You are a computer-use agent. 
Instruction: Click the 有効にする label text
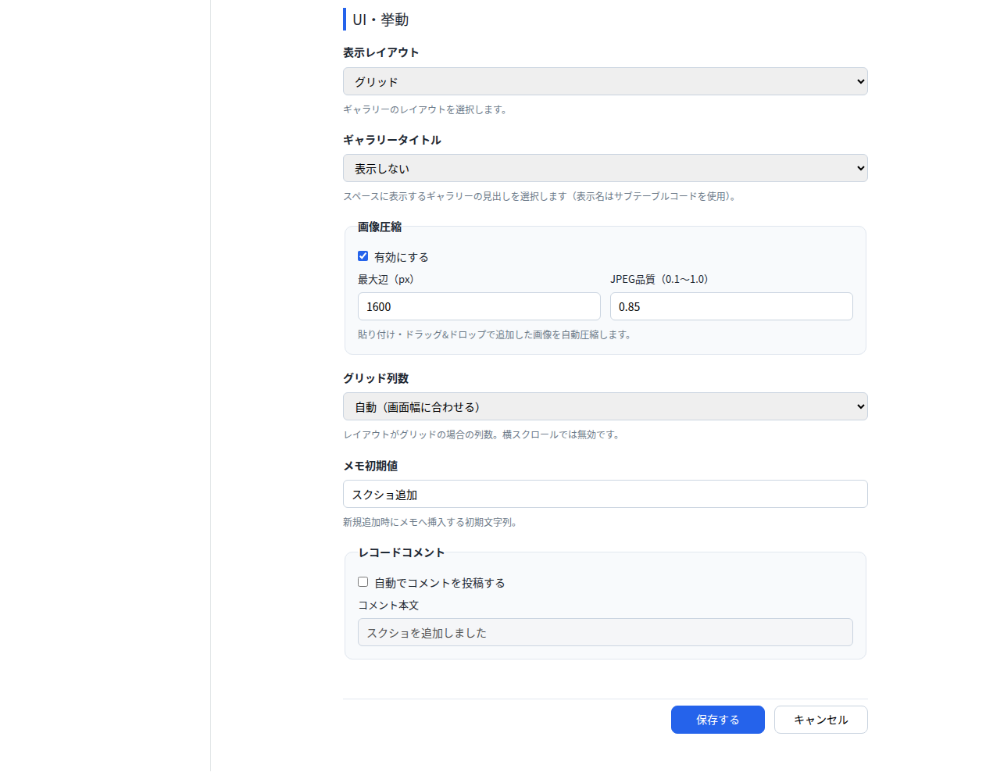click(x=401, y=257)
